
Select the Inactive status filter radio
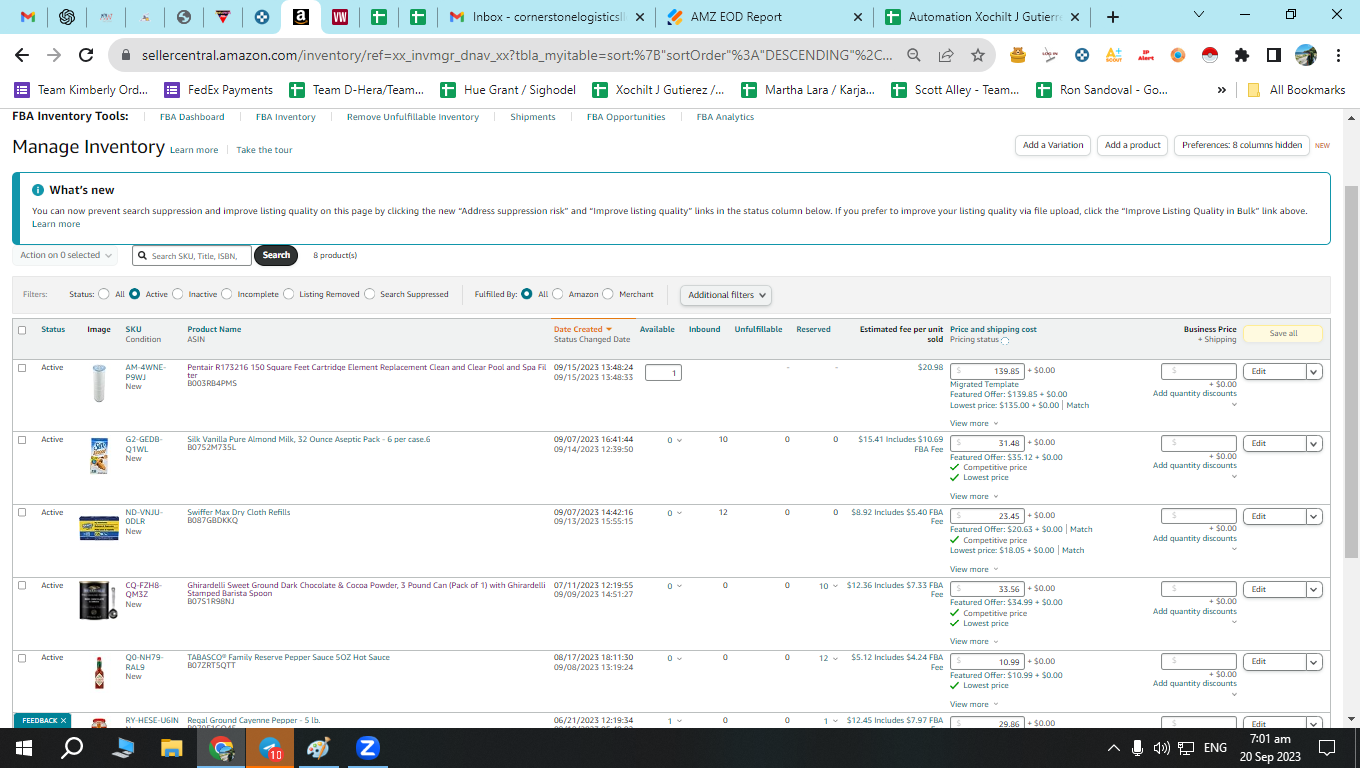tap(178, 294)
